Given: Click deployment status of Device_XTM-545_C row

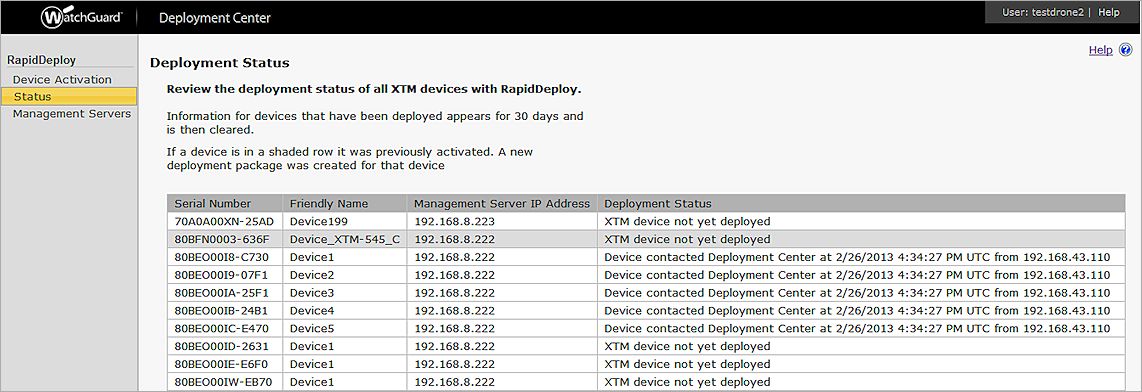Looking at the screenshot, I should [687, 239].
